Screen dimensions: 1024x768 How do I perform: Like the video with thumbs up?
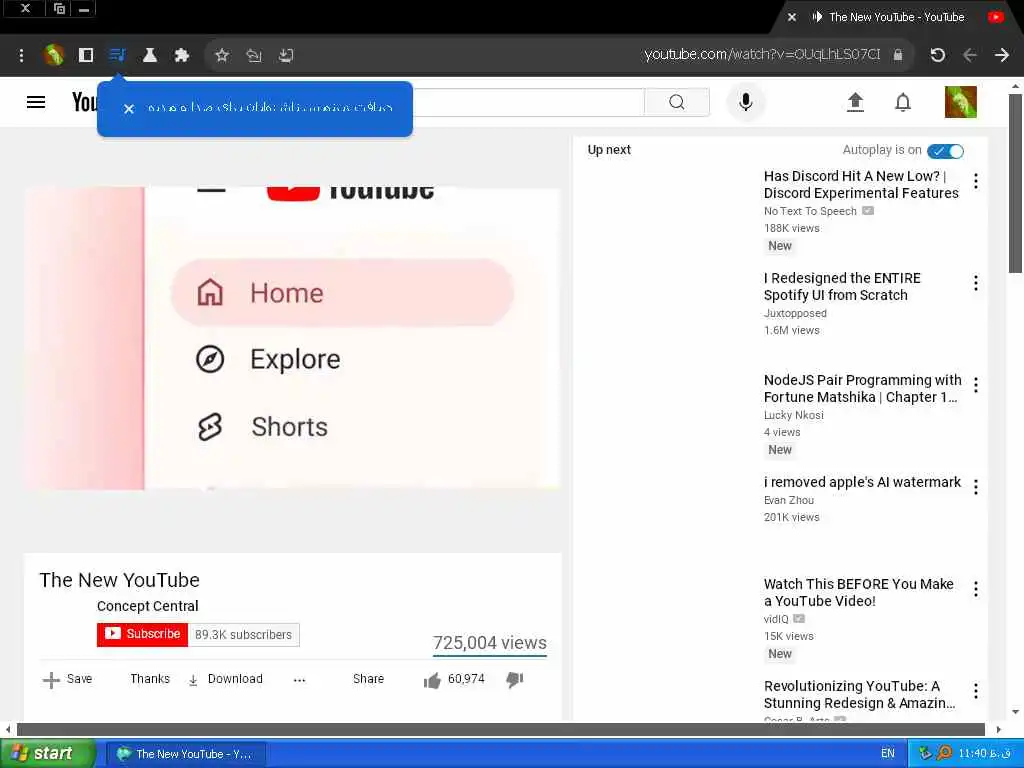[432, 680]
